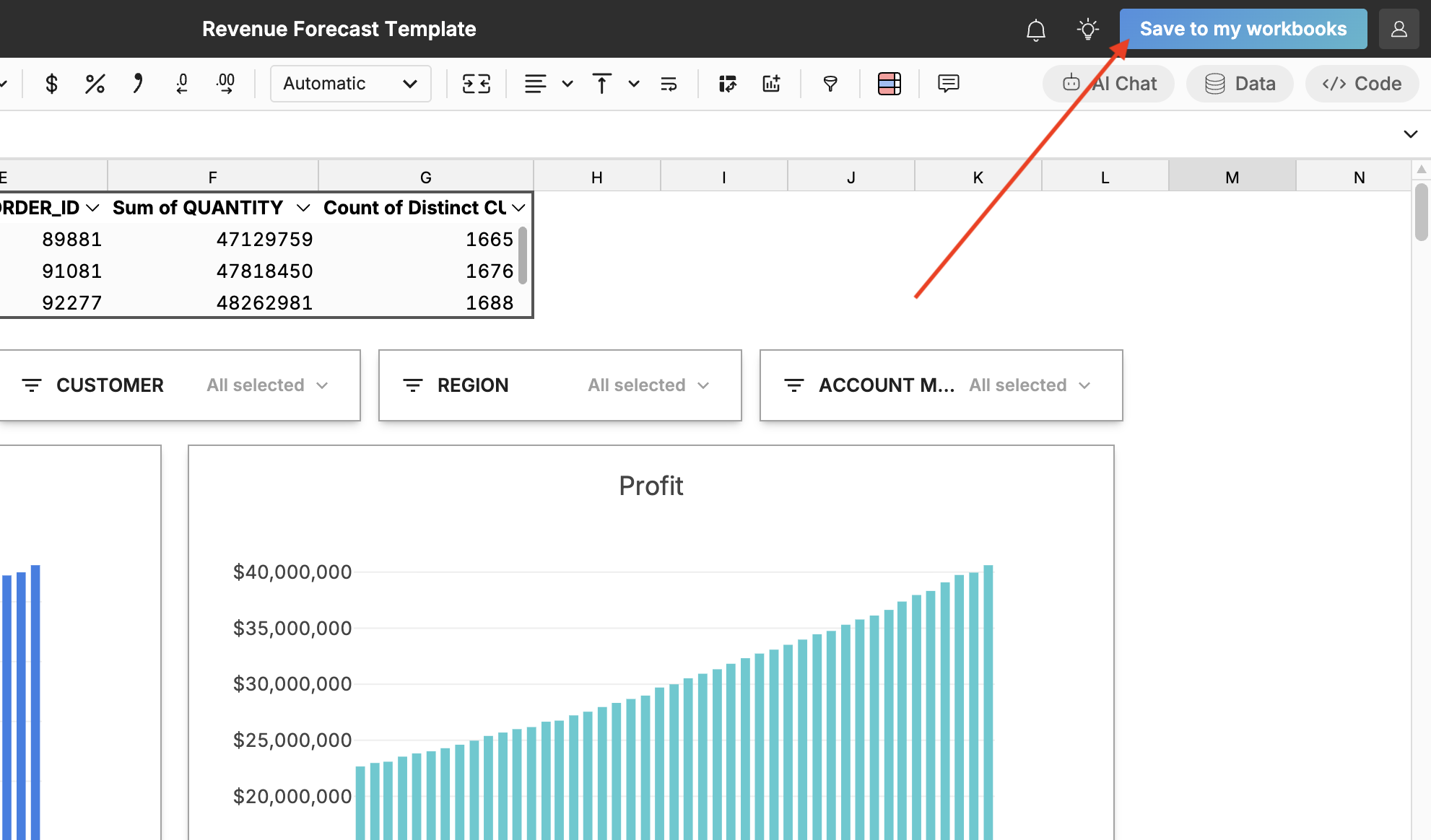Click Save to my workbooks button
Image resolution: width=1431 pixels, height=840 pixels.
point(1243,29)
